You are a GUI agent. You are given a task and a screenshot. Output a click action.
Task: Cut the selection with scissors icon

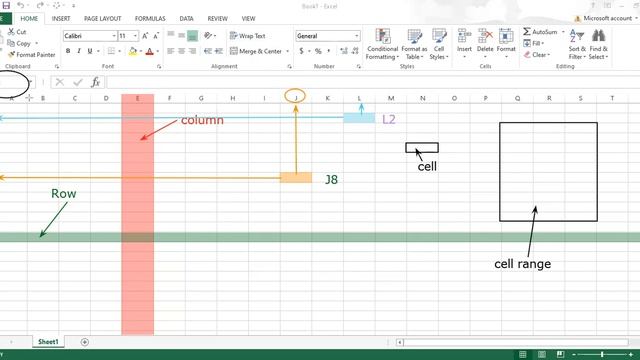17,32
